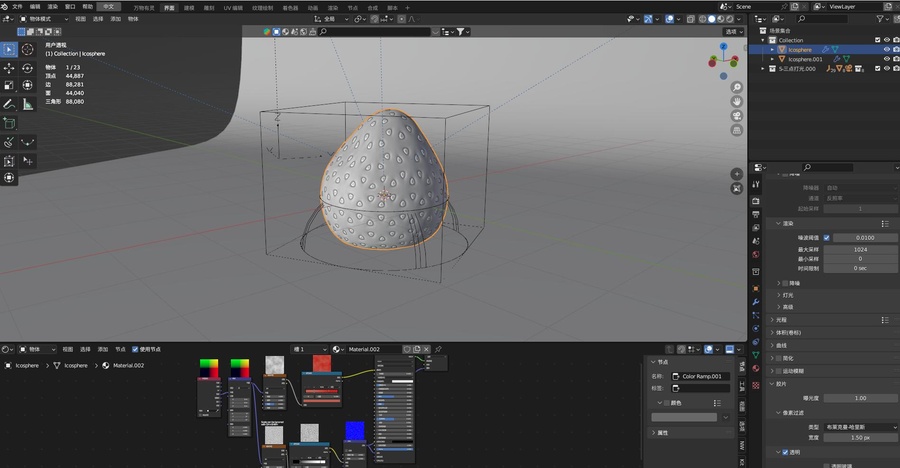Select the Measure ruler tool

[x=28, y=104]
